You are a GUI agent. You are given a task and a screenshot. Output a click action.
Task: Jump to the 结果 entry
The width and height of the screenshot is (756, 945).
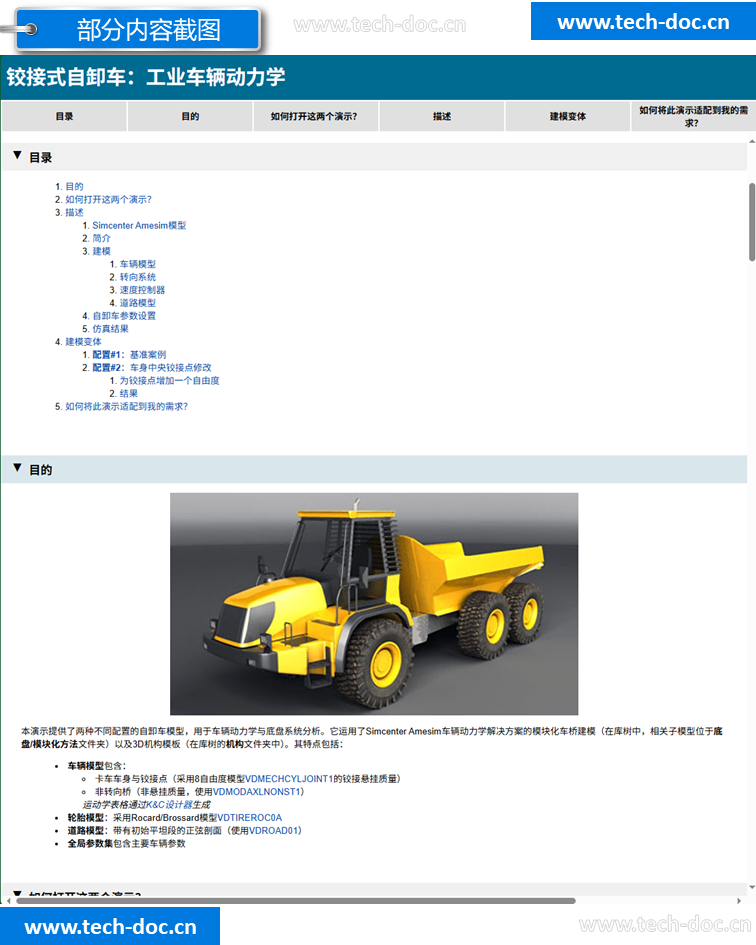click(128, 394)
